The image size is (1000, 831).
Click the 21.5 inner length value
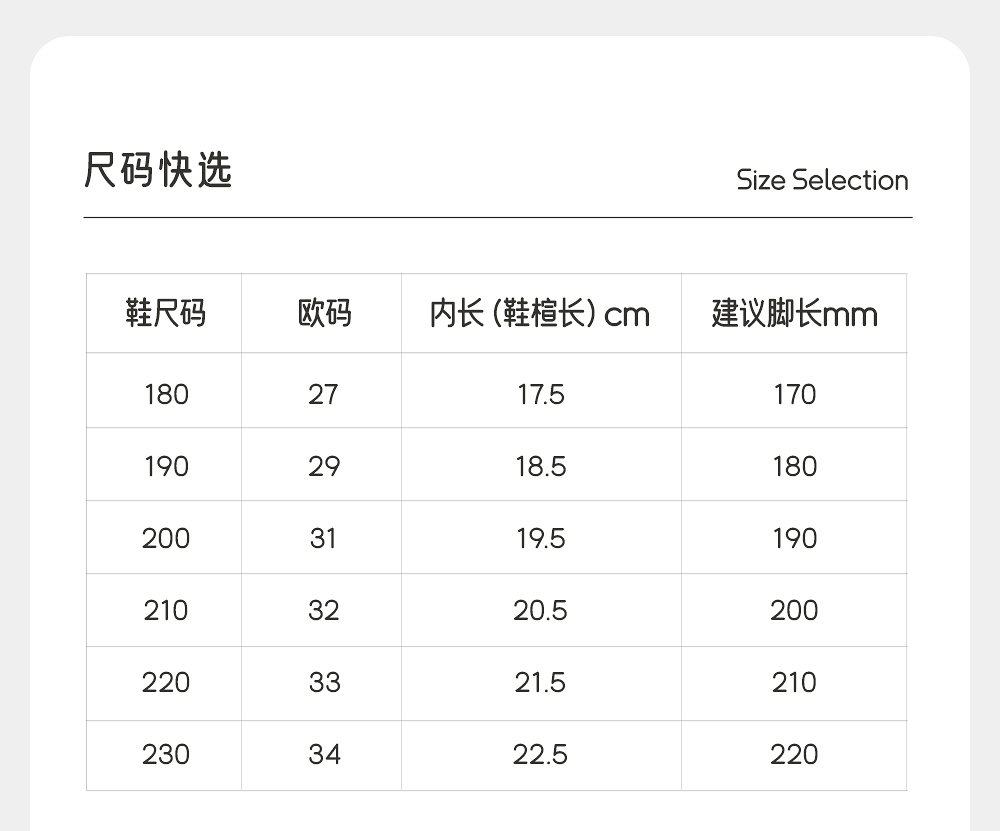[x=541, y=682]
